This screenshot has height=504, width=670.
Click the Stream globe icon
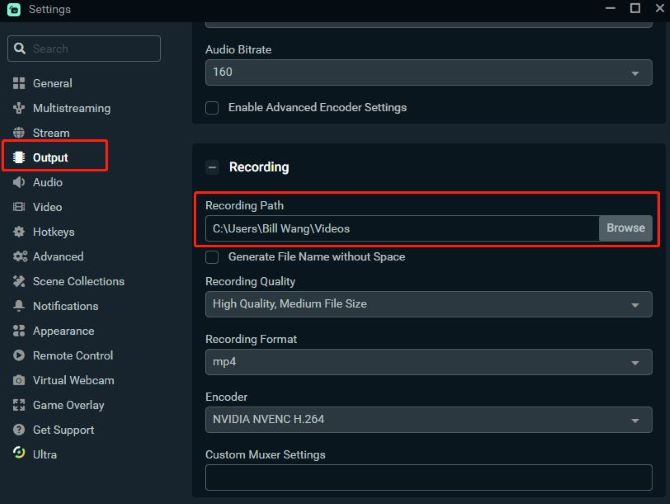19,133
